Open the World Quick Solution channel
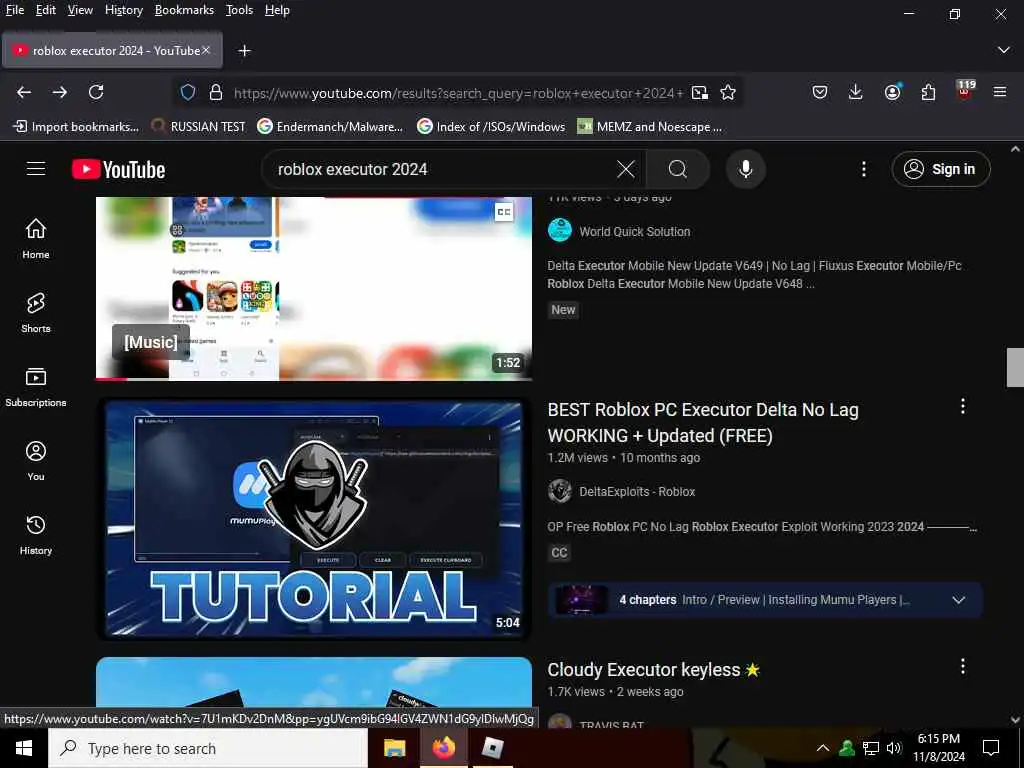 [634, 231]
